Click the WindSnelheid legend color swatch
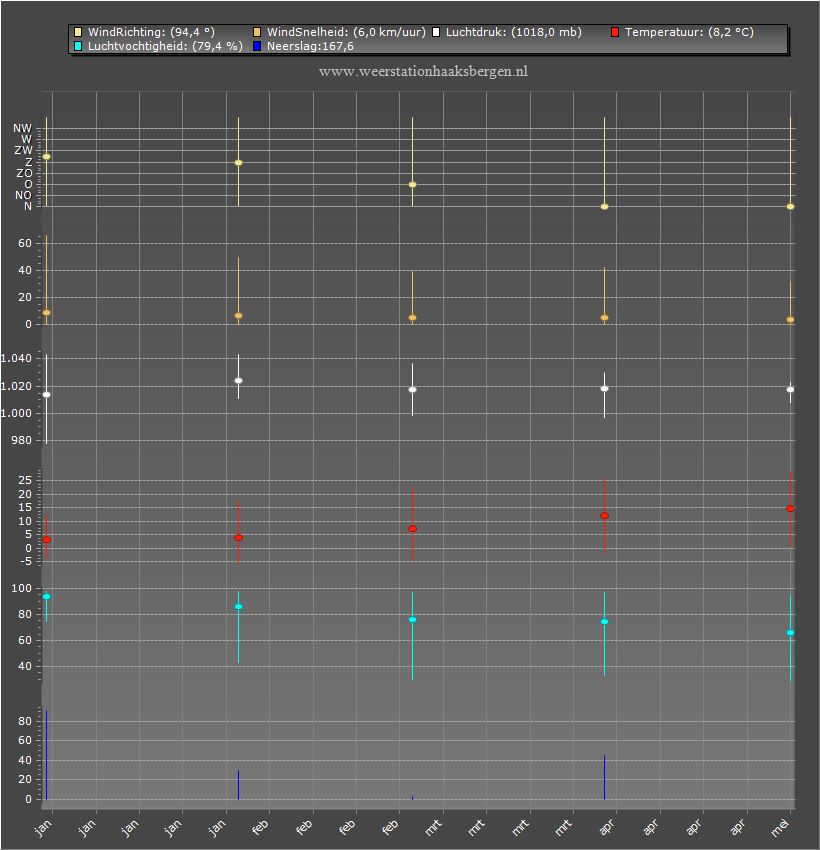The image size is (820, 850). pyautogui.click(x=257, y=33)
